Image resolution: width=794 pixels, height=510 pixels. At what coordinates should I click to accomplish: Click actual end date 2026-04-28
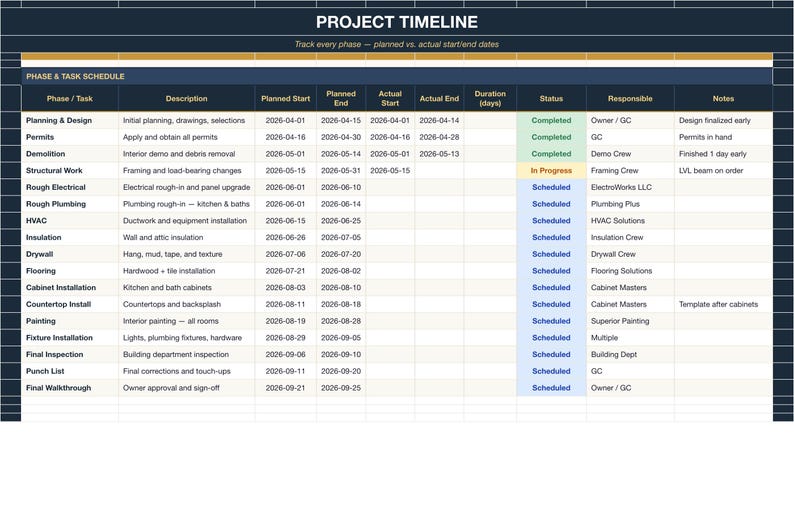click(439, 137)
